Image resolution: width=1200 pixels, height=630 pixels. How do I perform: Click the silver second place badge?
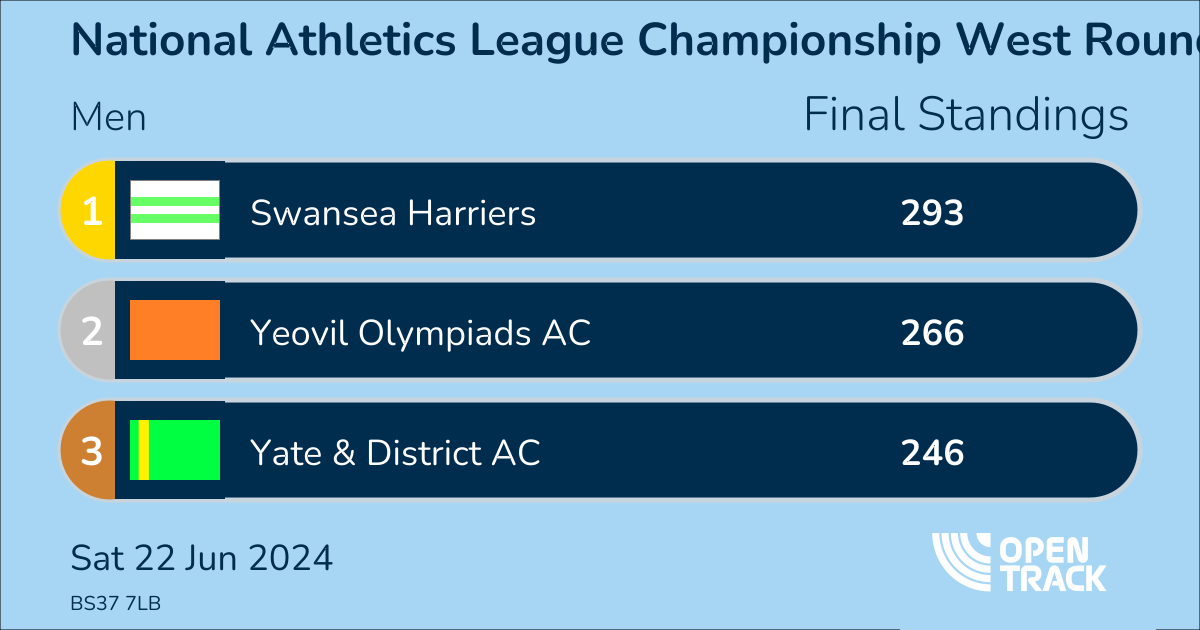pyautogui.click(x=90, y=331)
